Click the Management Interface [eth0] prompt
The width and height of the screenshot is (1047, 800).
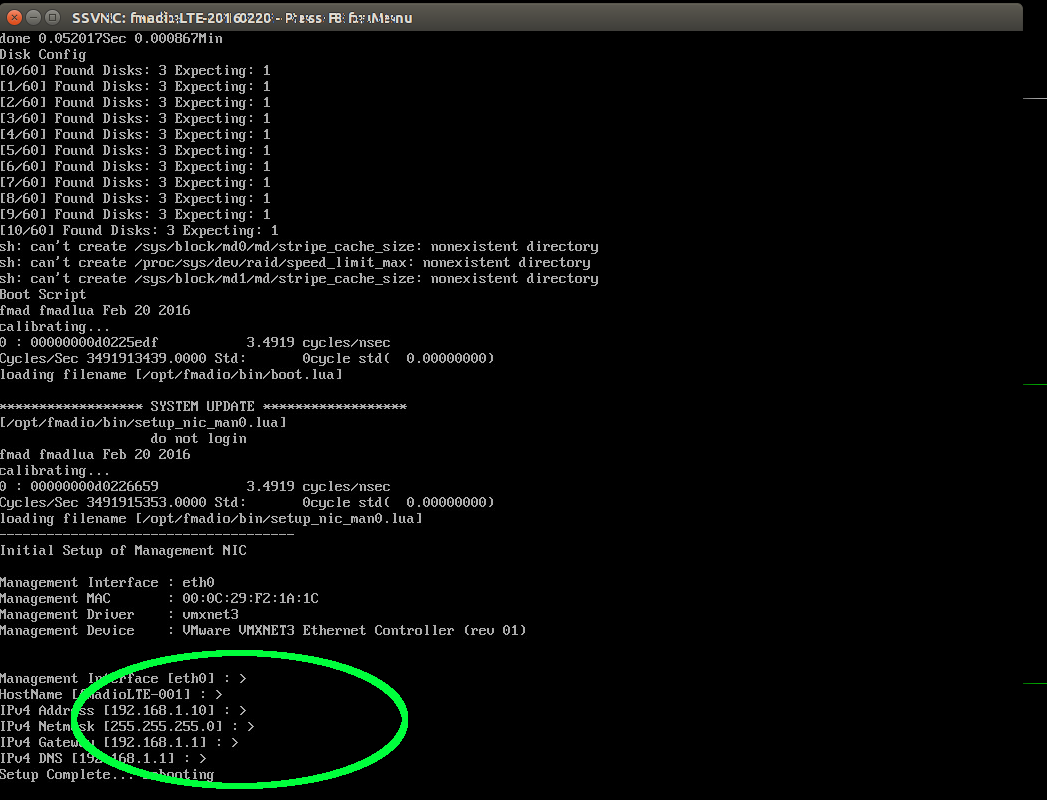click(125, 678)
